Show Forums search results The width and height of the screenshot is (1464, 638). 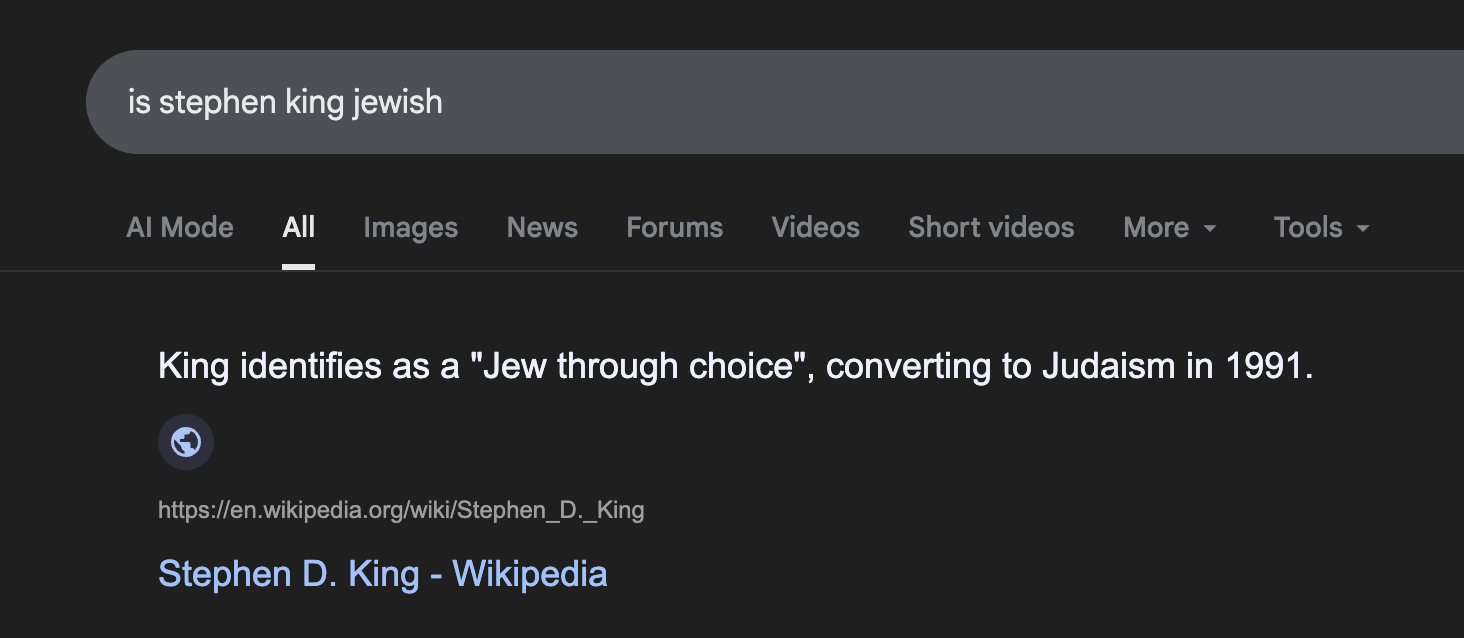coord(674,228)
